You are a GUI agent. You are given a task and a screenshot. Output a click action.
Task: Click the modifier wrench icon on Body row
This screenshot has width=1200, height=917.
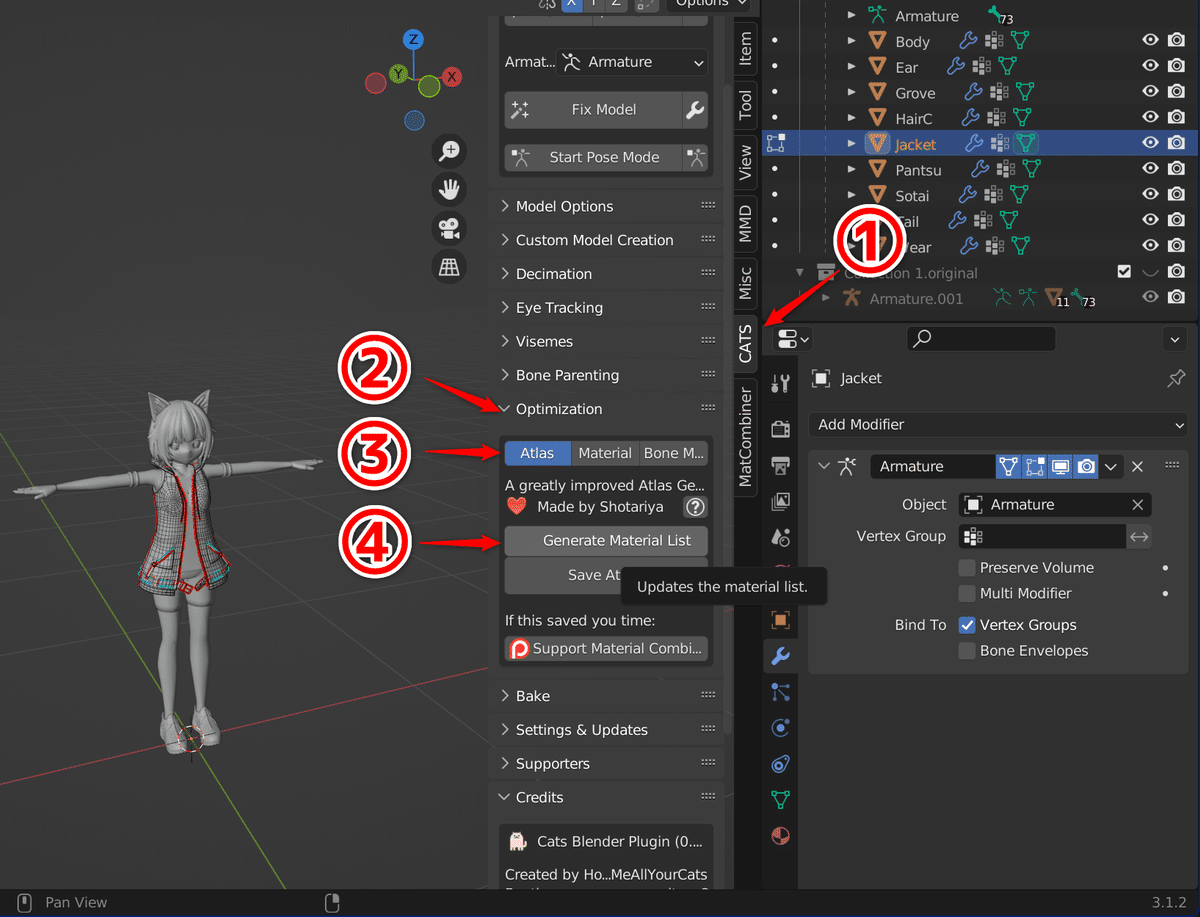click(967, 41)
